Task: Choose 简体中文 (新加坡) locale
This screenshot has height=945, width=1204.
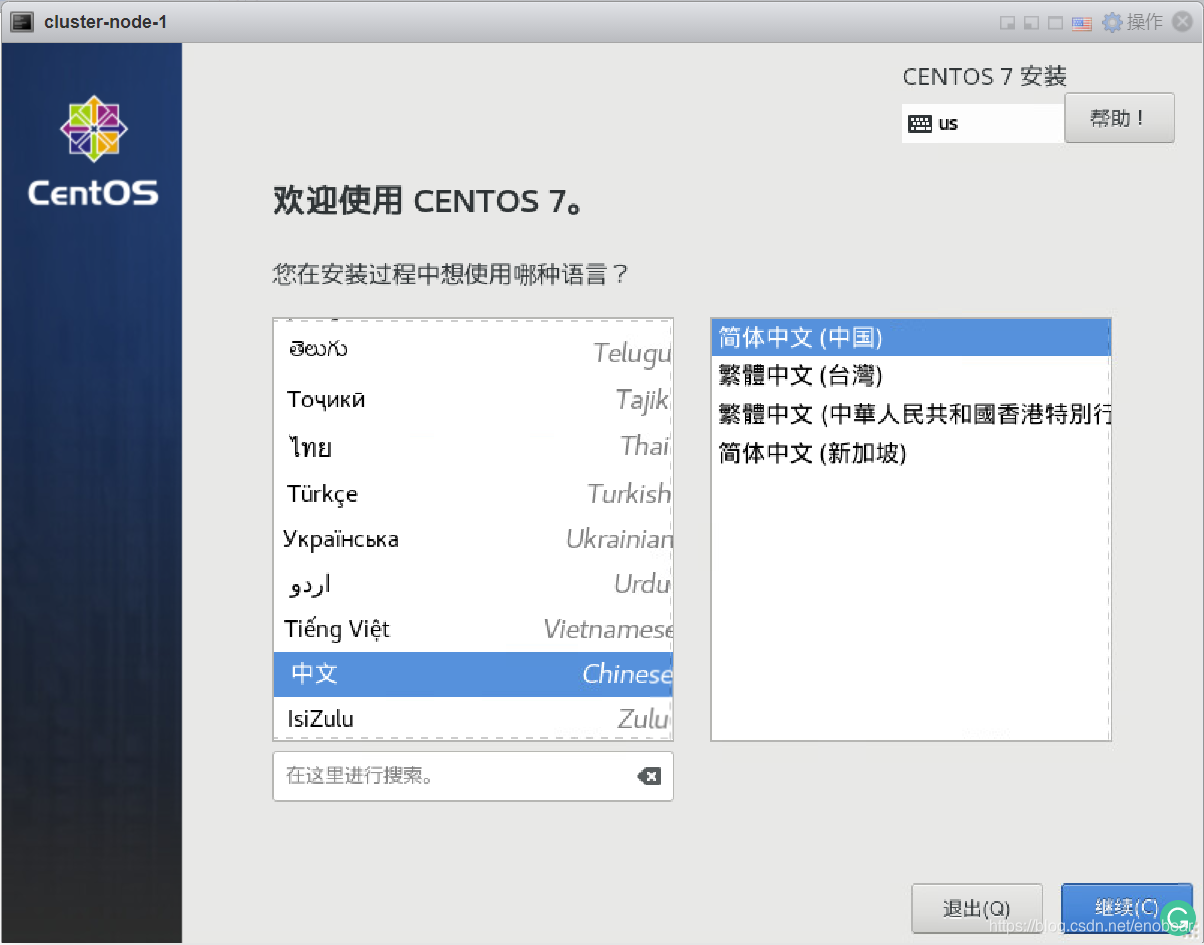Action: pos(911,453)
